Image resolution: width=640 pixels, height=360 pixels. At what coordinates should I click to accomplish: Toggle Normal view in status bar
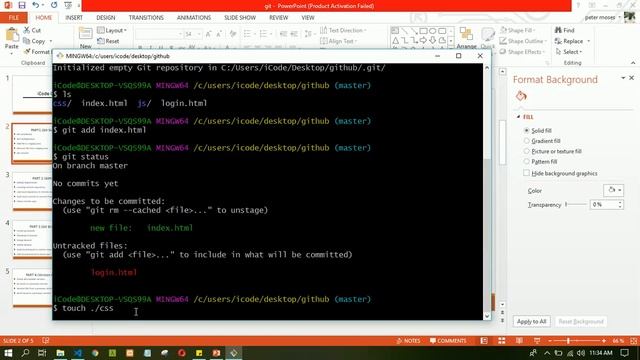(x=484, y=341)
